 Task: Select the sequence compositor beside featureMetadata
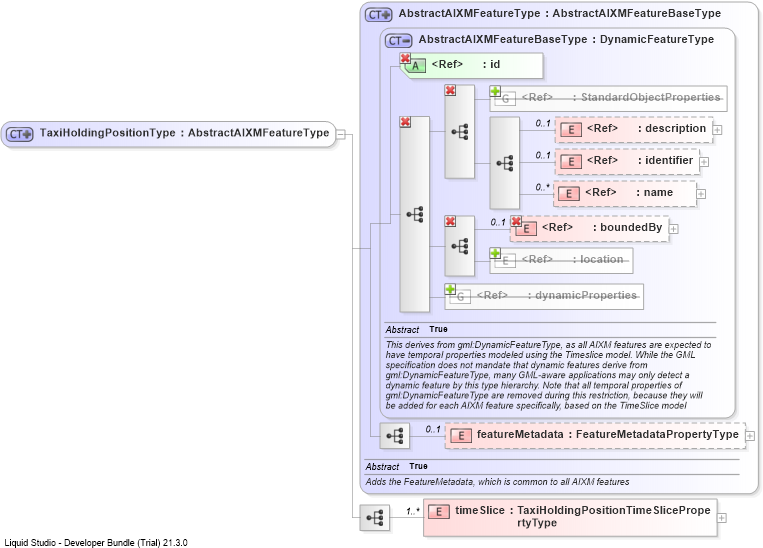(395, 436)
